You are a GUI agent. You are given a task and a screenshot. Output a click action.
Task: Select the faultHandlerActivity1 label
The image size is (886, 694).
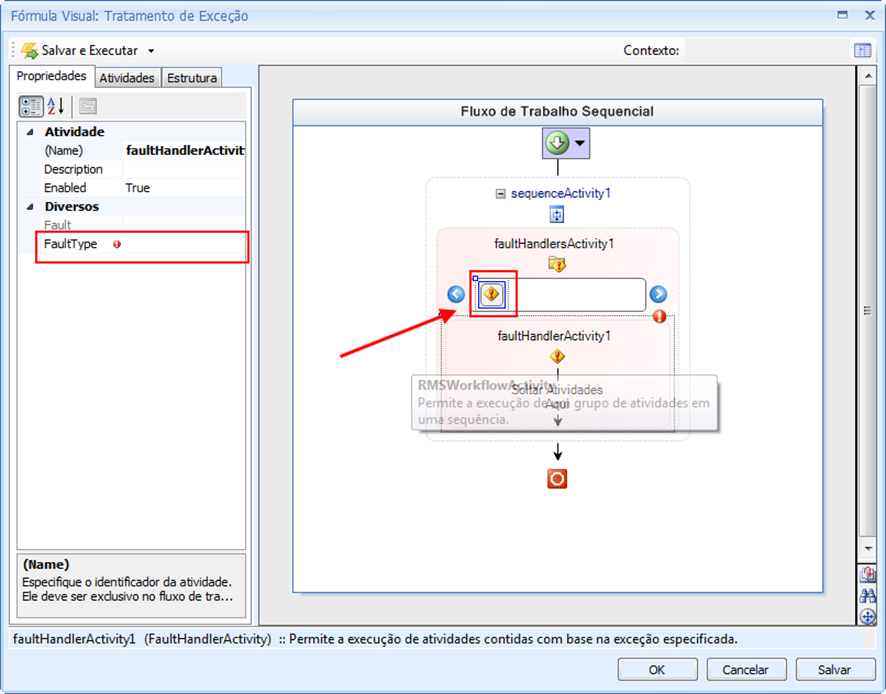point(554,336)
